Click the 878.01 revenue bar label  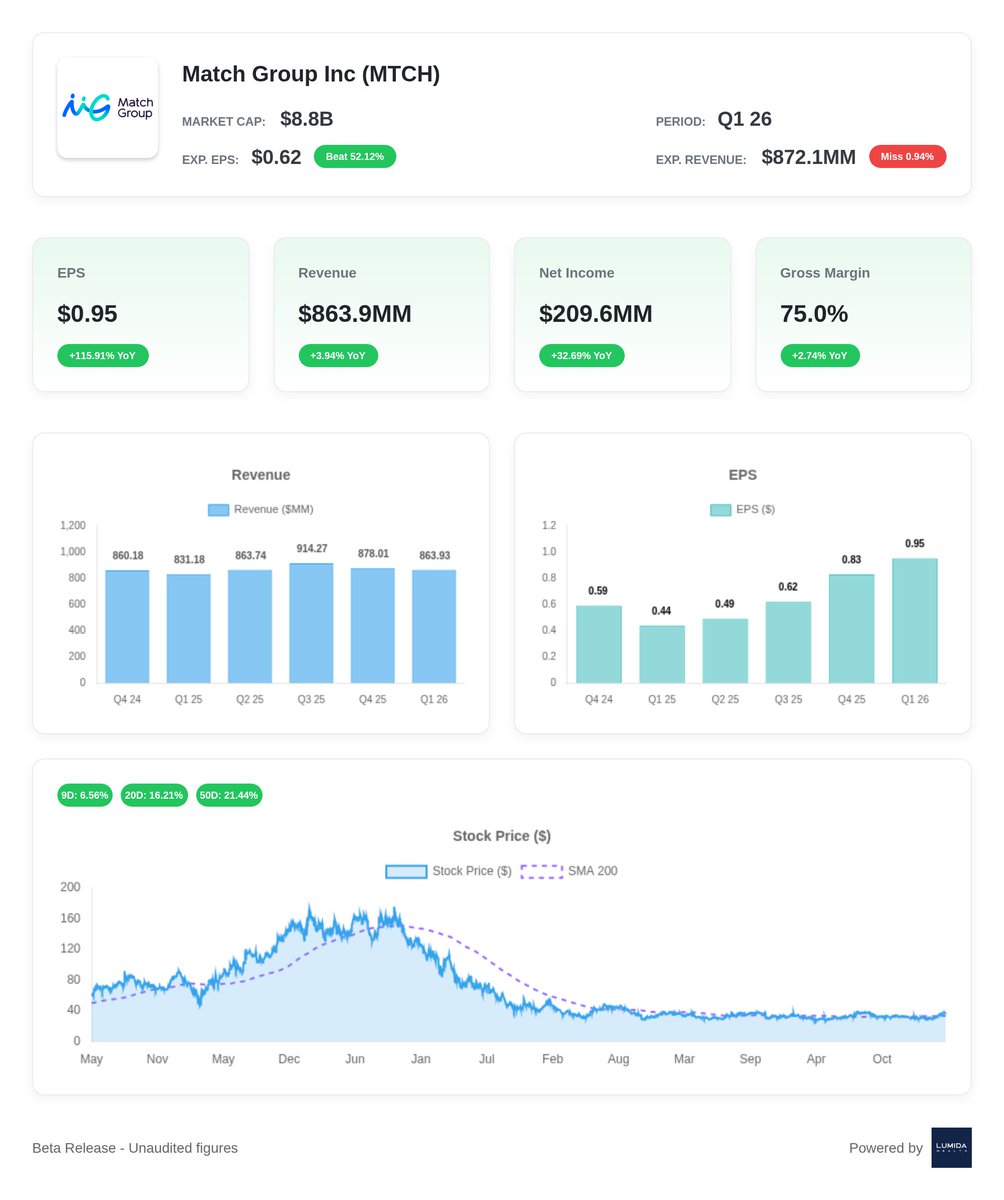click(x=373, y=553)
